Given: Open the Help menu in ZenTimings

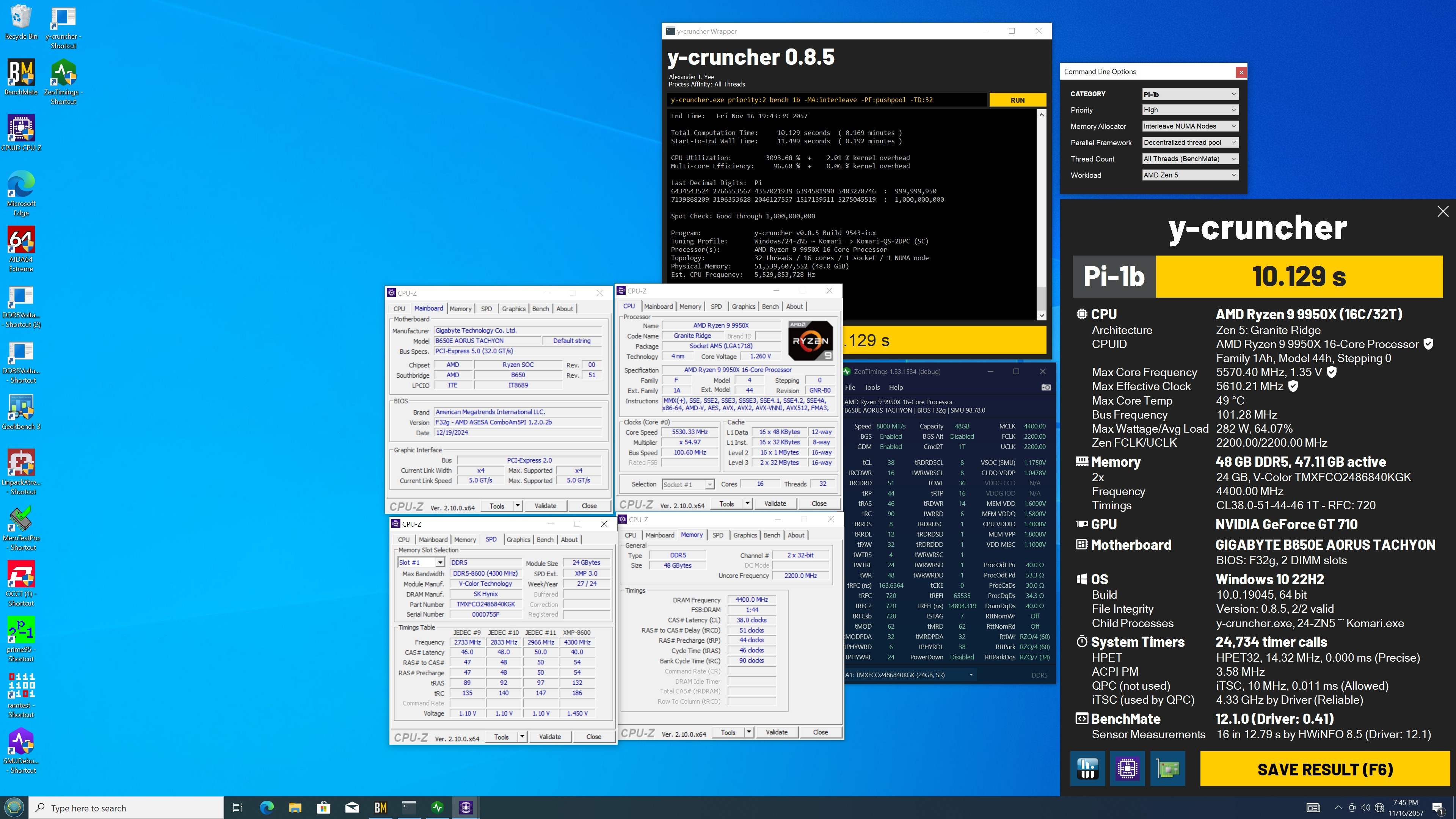Looking at the screenshot, I should tap(896, 388).
